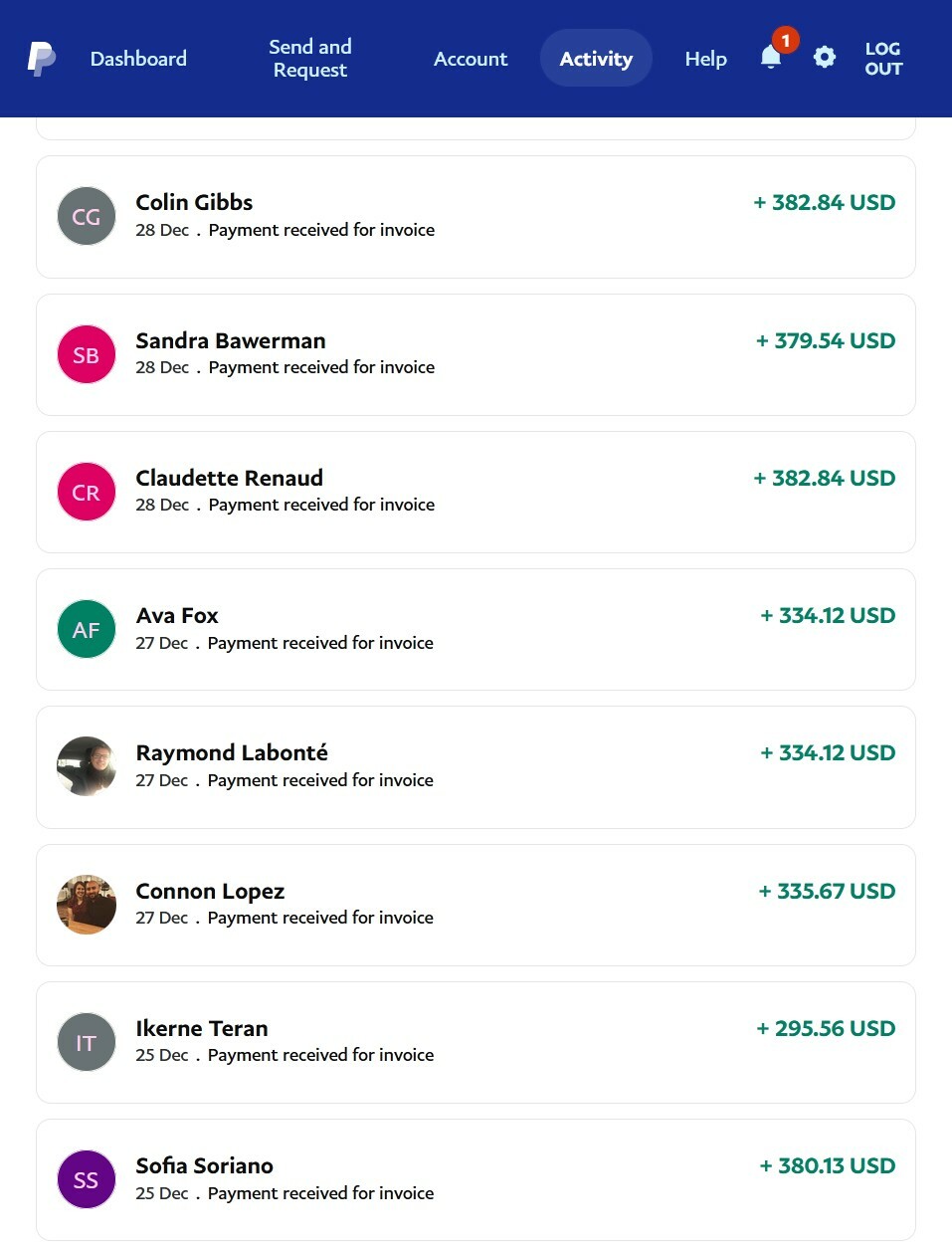Open the Help menu item
Viewport: 952px width, 1250px height.
click(x=705, y=59)
